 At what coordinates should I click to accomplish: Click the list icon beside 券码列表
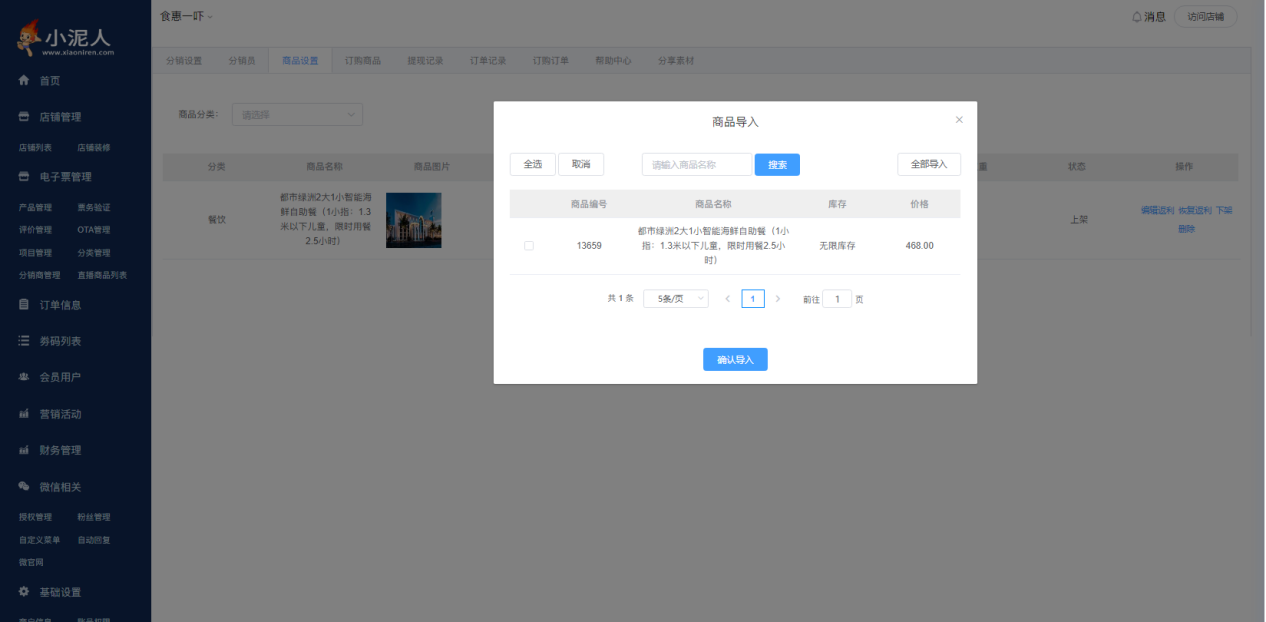click(x=24, y=341)
